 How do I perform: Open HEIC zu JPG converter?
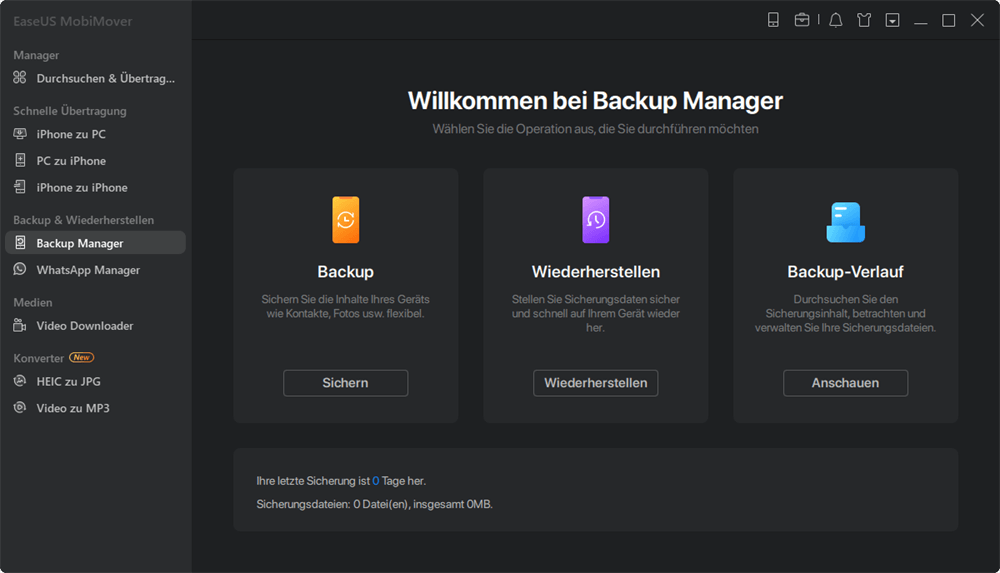[x=95, y=382]
